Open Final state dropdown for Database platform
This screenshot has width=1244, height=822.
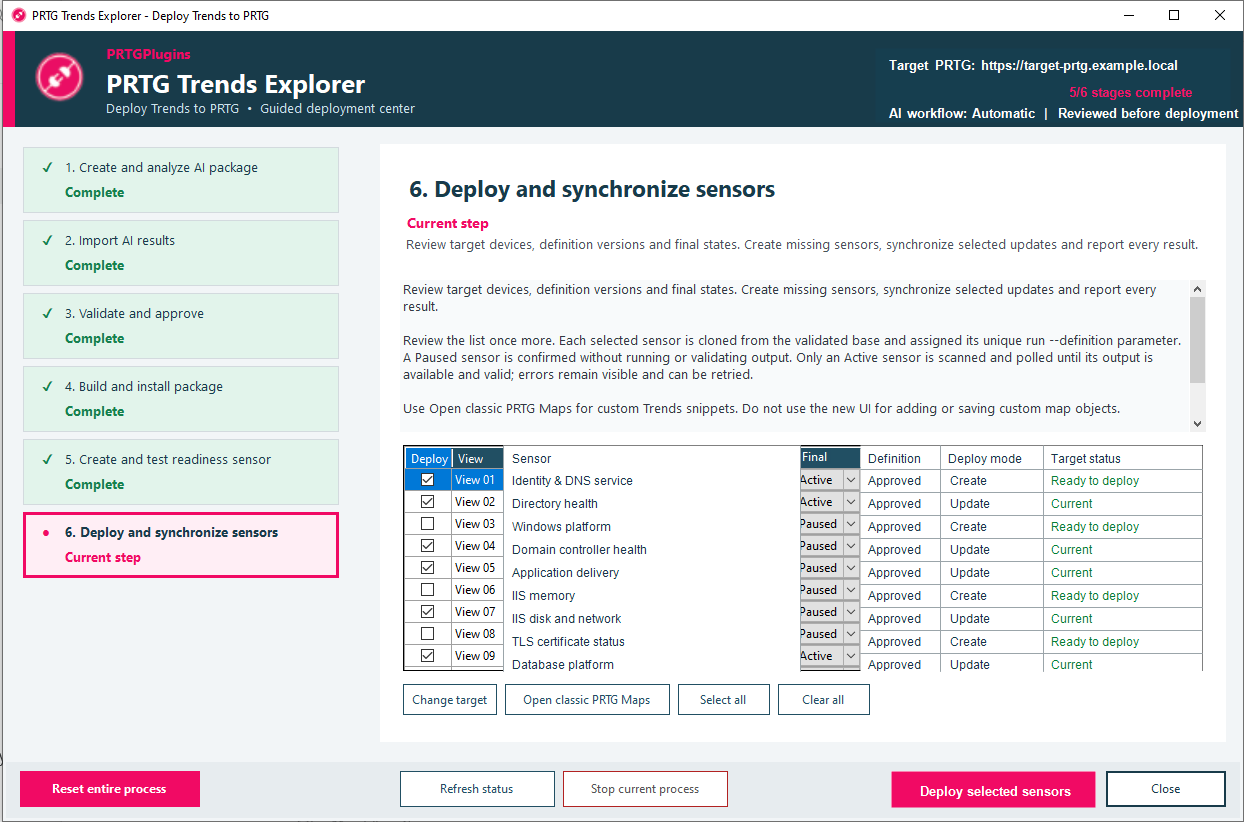(x=851, y=656)
